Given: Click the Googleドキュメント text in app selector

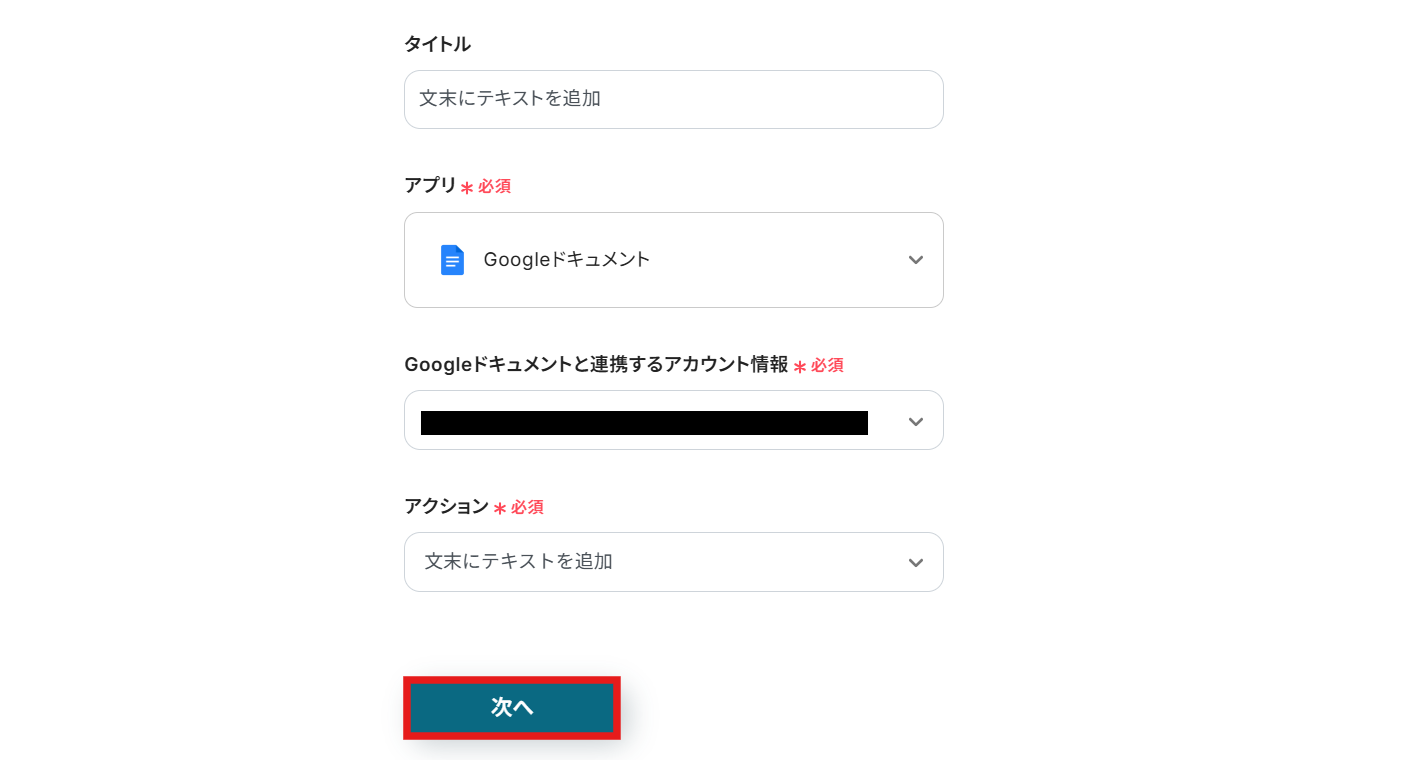Looking at the screenshot, I should 567,260.
